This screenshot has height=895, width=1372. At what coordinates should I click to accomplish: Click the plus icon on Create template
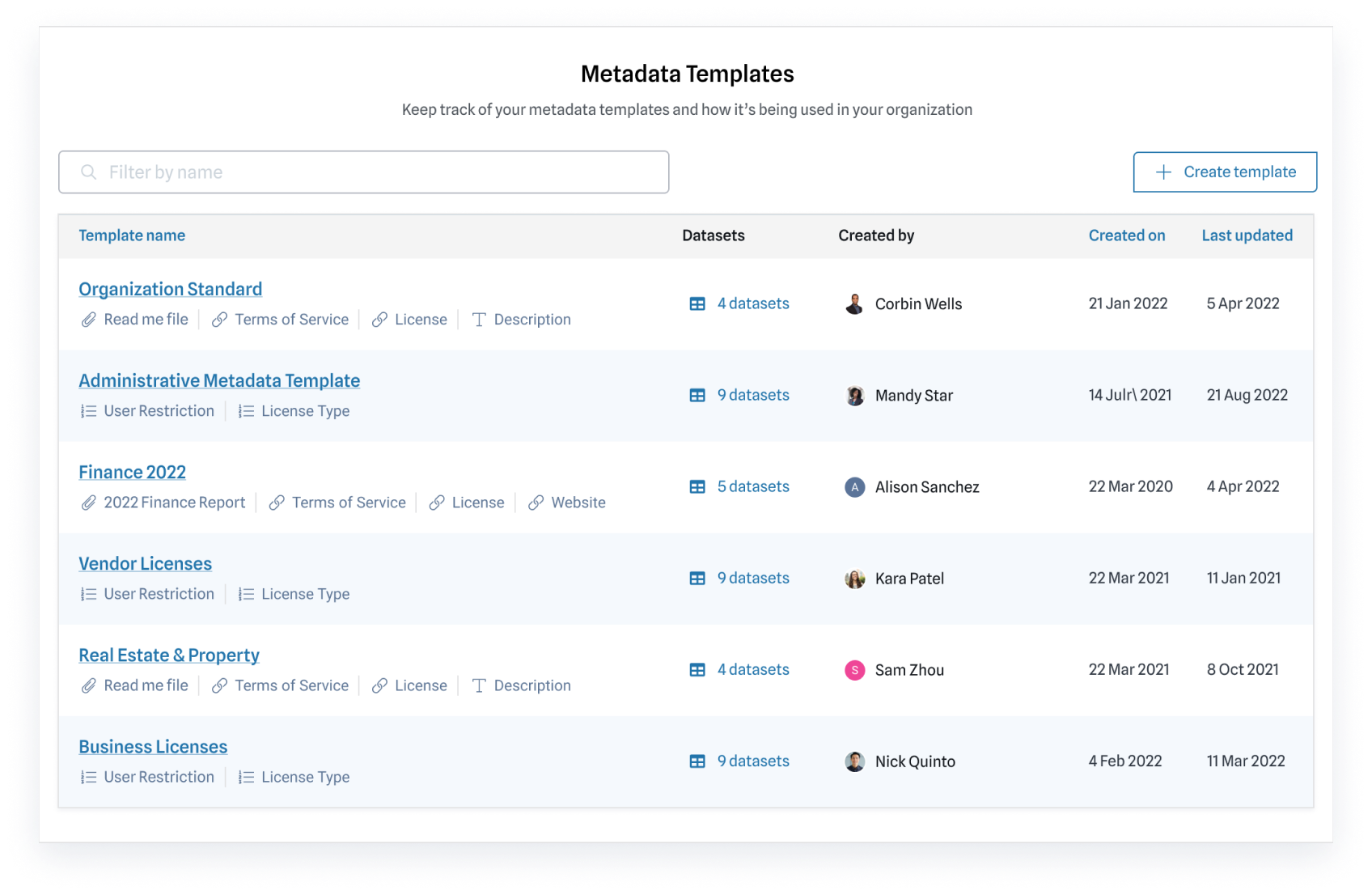1163,172
